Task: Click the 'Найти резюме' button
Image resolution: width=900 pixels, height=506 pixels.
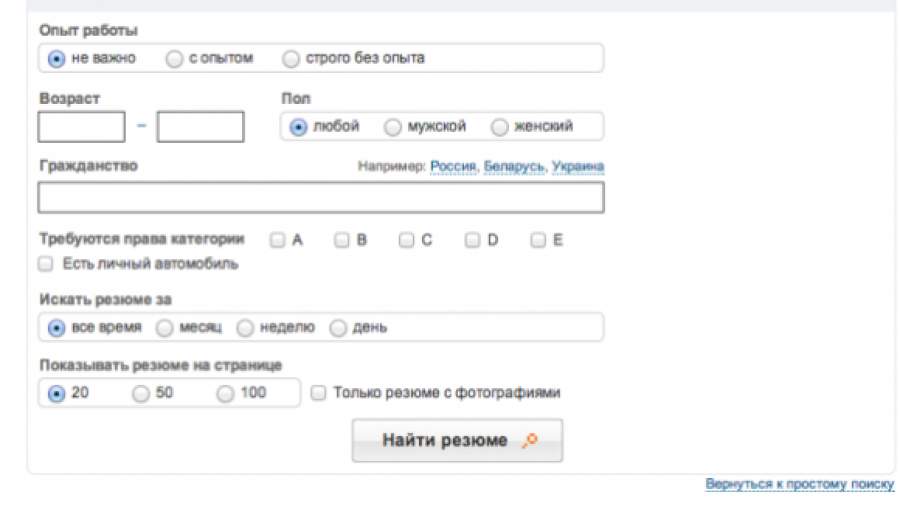Action: 457,441
